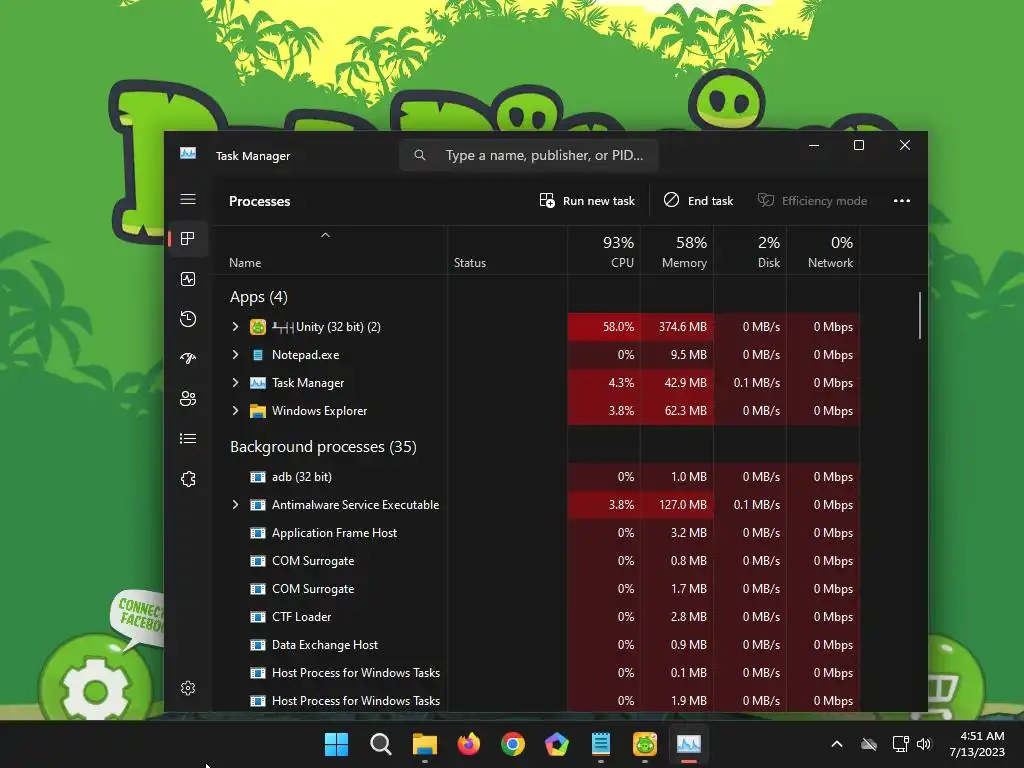Open the Notepad taskbar icon
This screenshot has height=768, width=1024.
(601, 744)
